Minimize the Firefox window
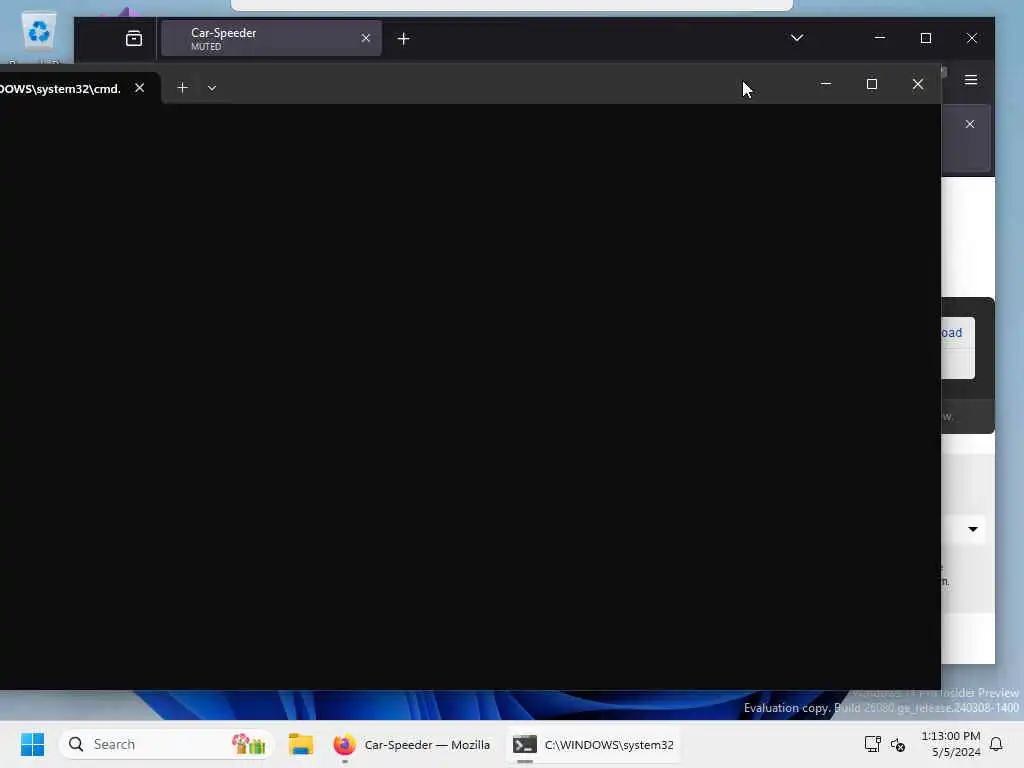Screen dimensions: 1024x768 pos(880,38)
